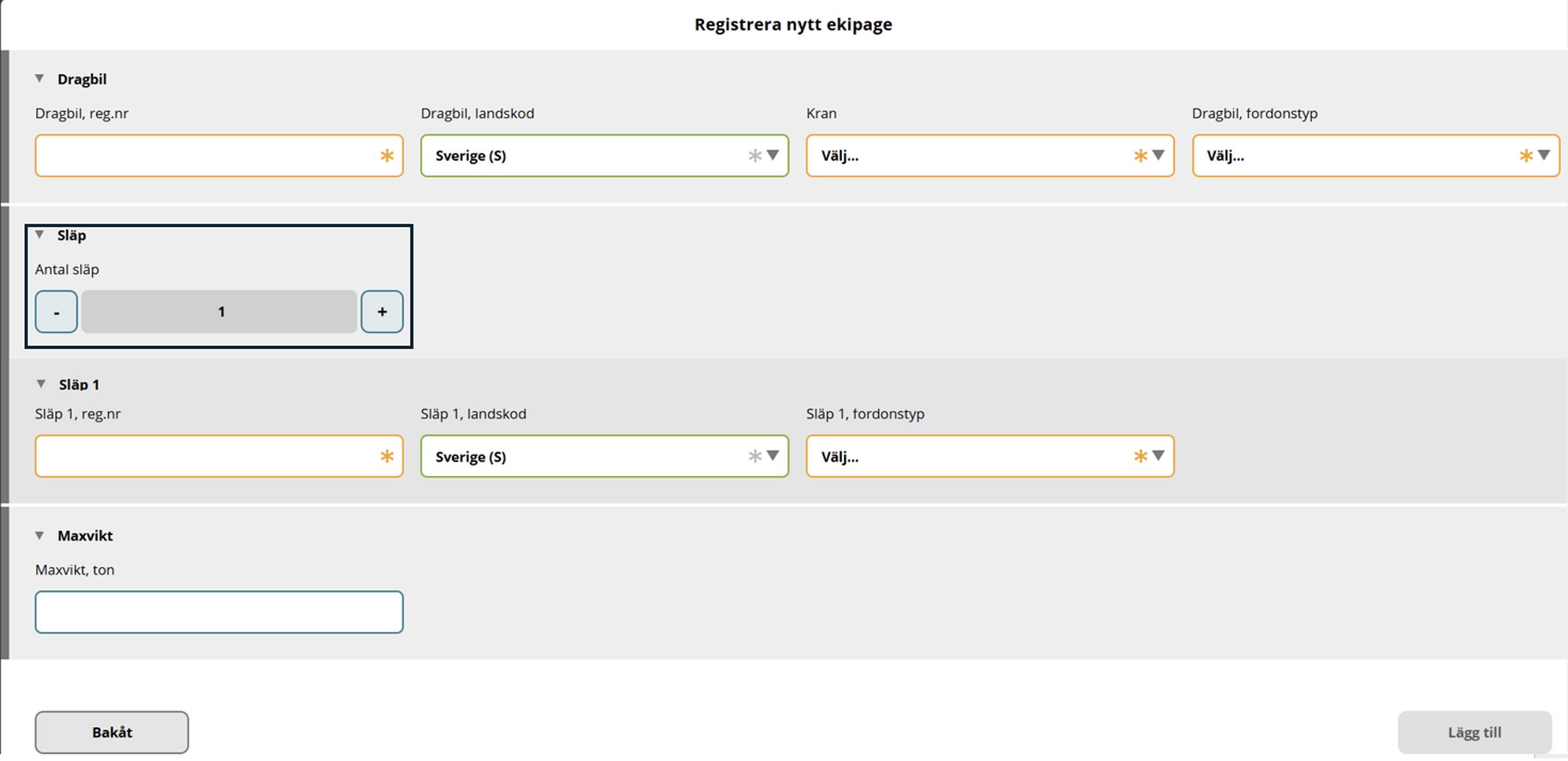Click the Dragbil section heading

click(x=82, y=79)
